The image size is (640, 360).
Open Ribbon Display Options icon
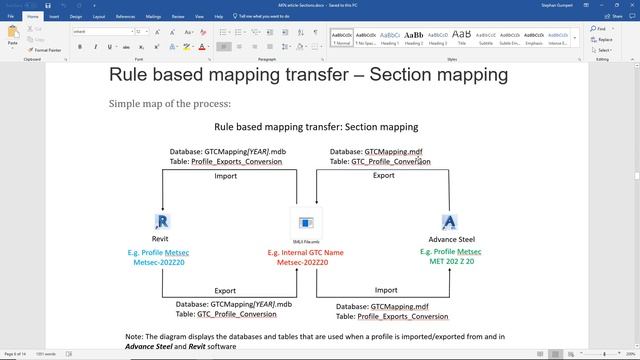click(586, 5)
